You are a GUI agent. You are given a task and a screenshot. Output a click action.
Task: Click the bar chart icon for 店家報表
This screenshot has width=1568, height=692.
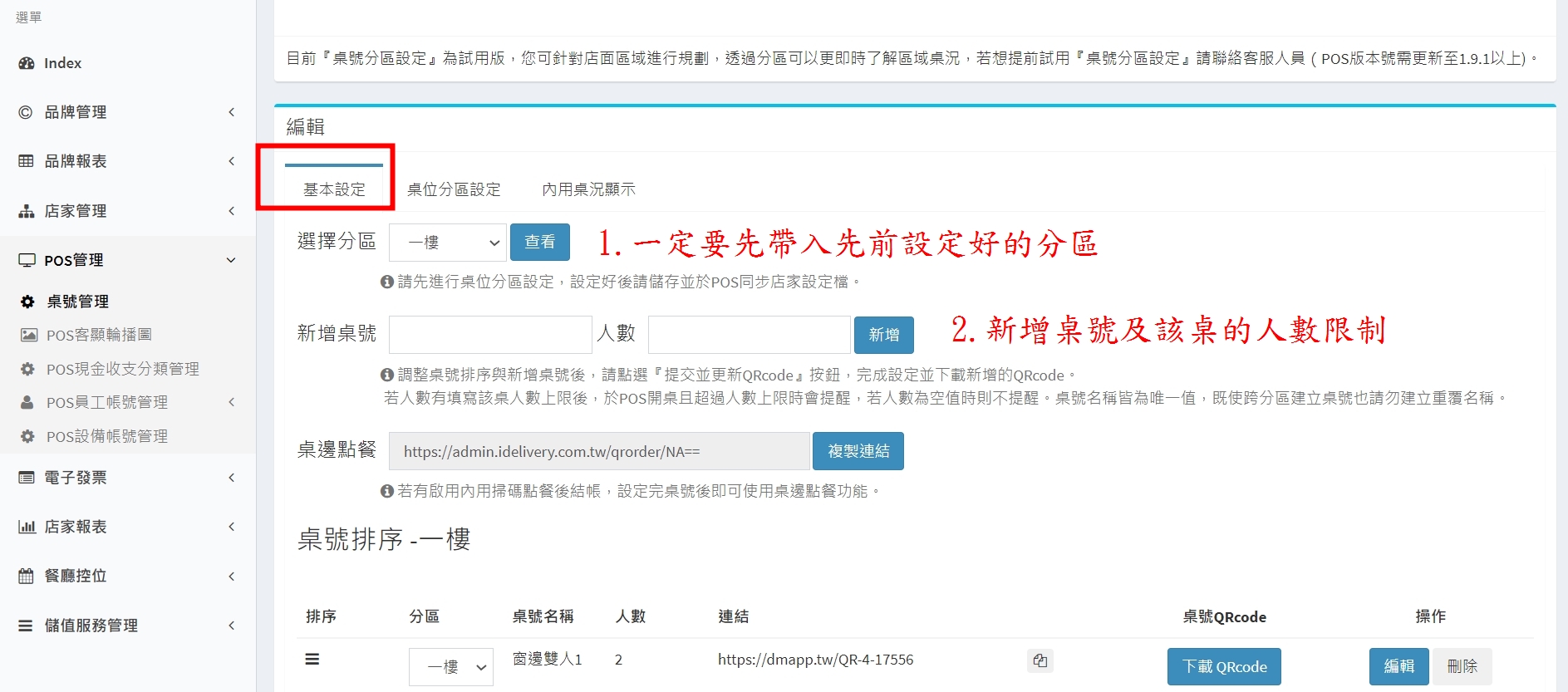(27, 527)
